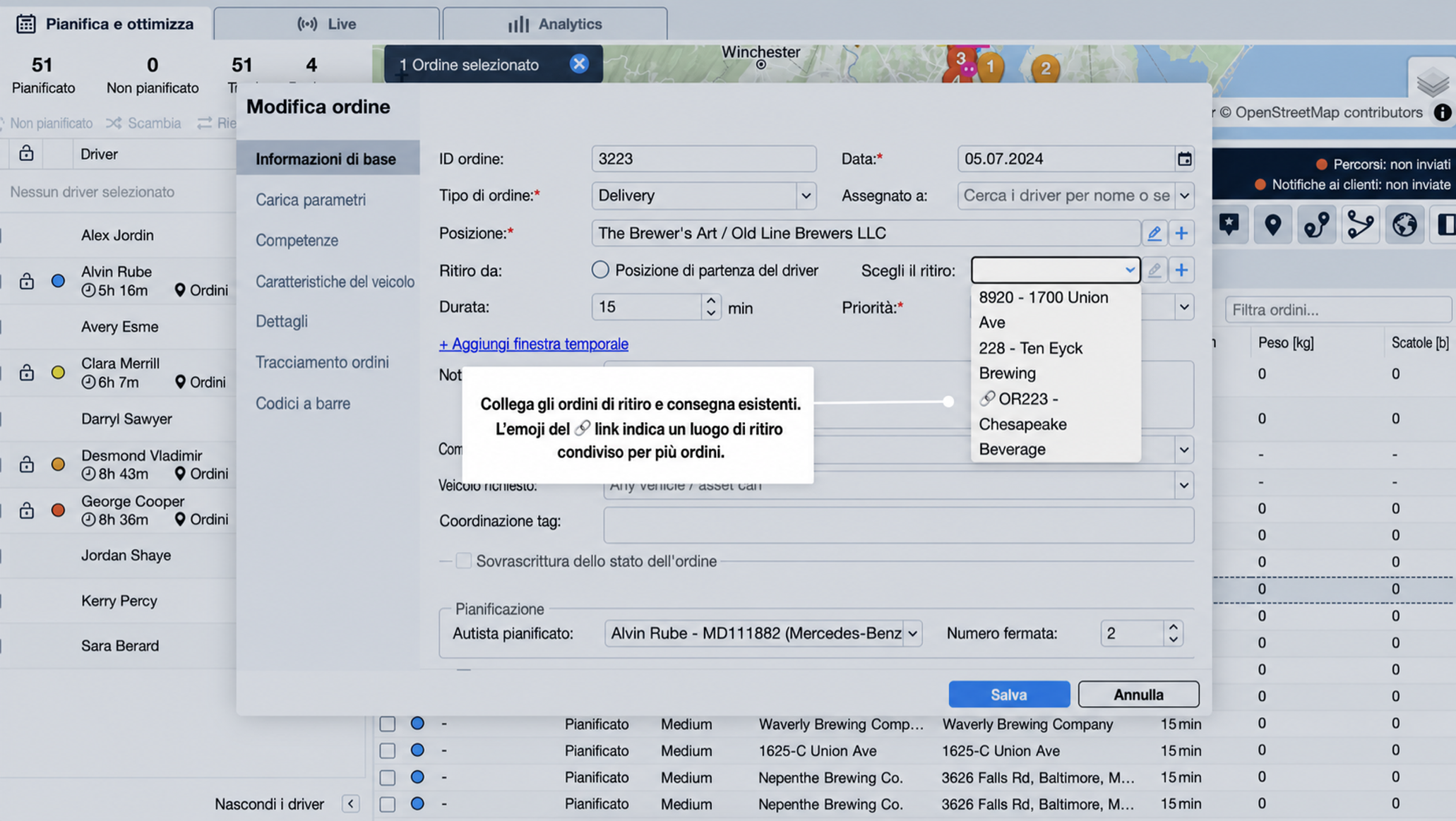
Task: Switch to the Analytics tab
Action: pos(555,24)
